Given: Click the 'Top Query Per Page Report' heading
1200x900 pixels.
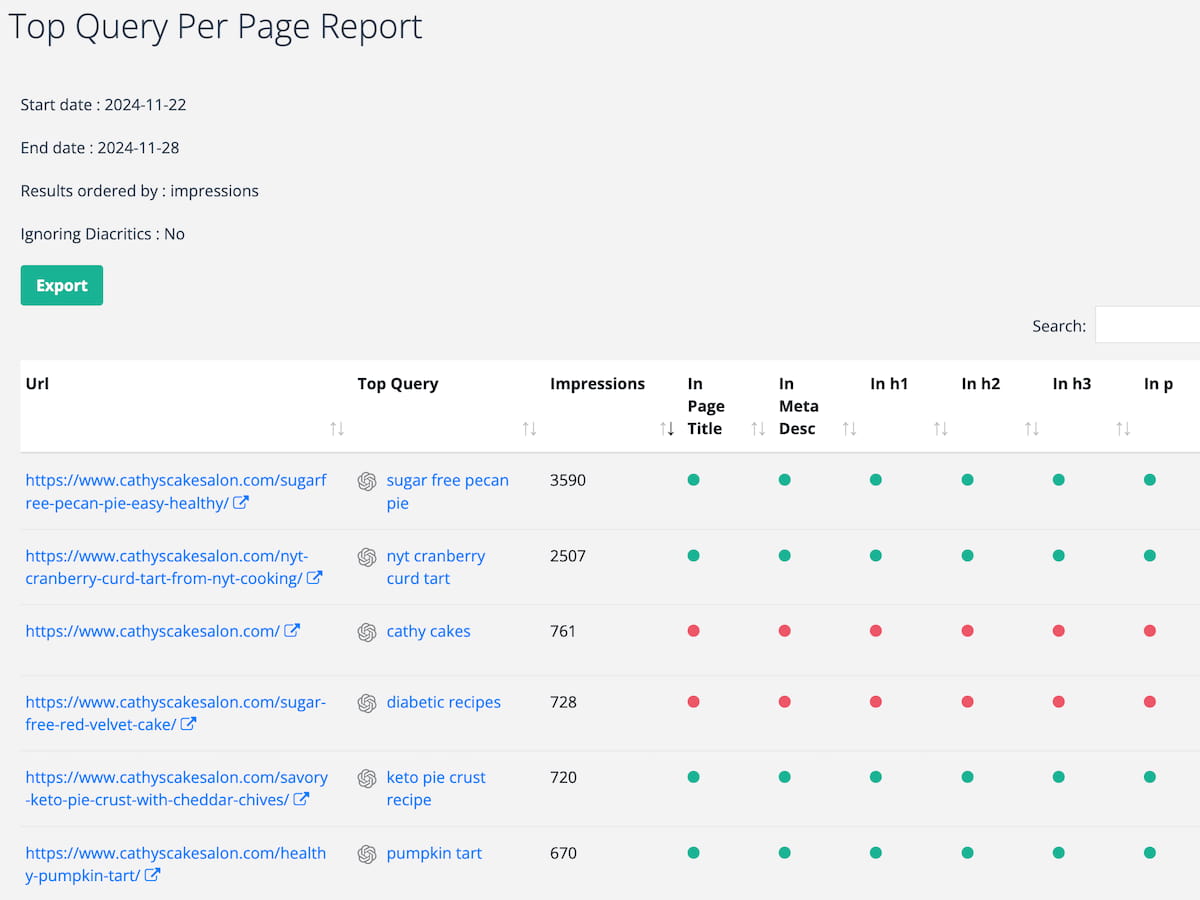Looking at the screenshot, I should click(x=215, y=27).
